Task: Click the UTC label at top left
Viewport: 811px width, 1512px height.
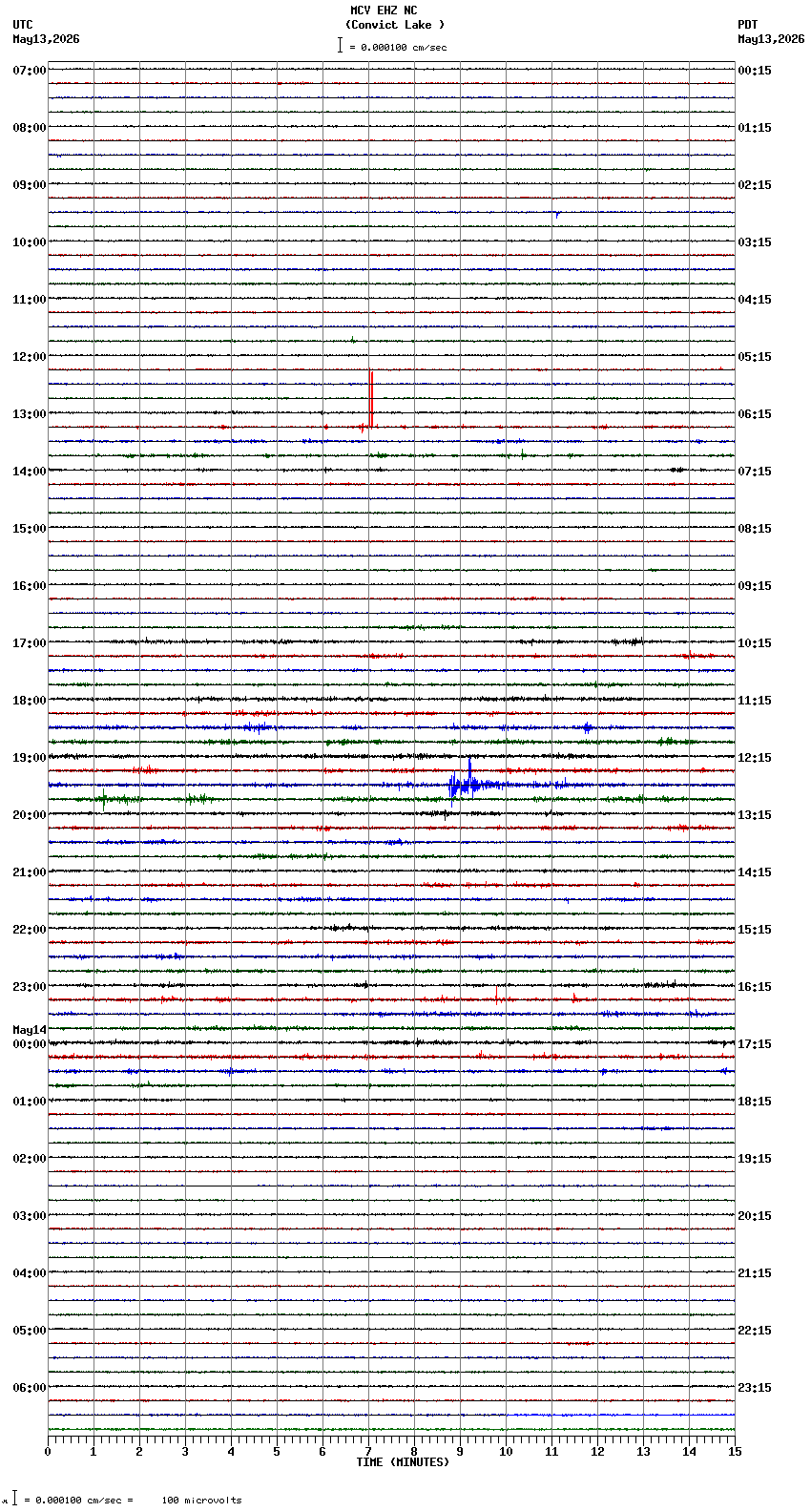Action: tap(23, 25)
